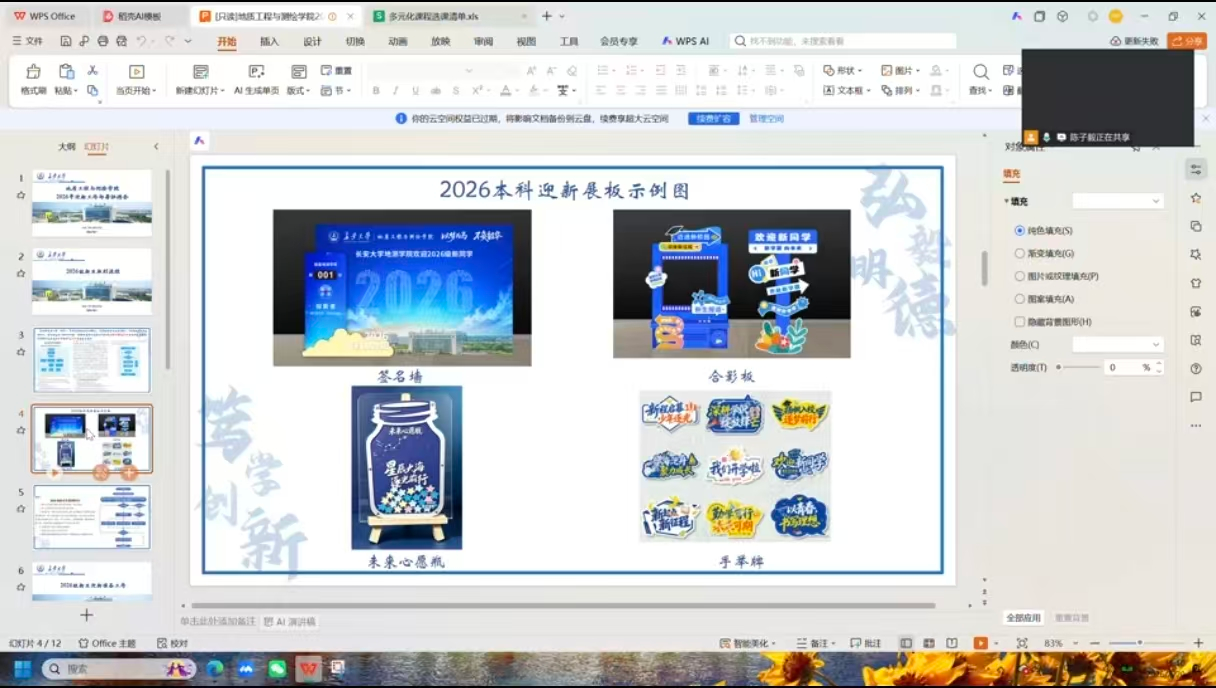This screenshot has height=688, width=1216.
Task: Click the Save icon in quick access bar
Action: tap(65, 41)
